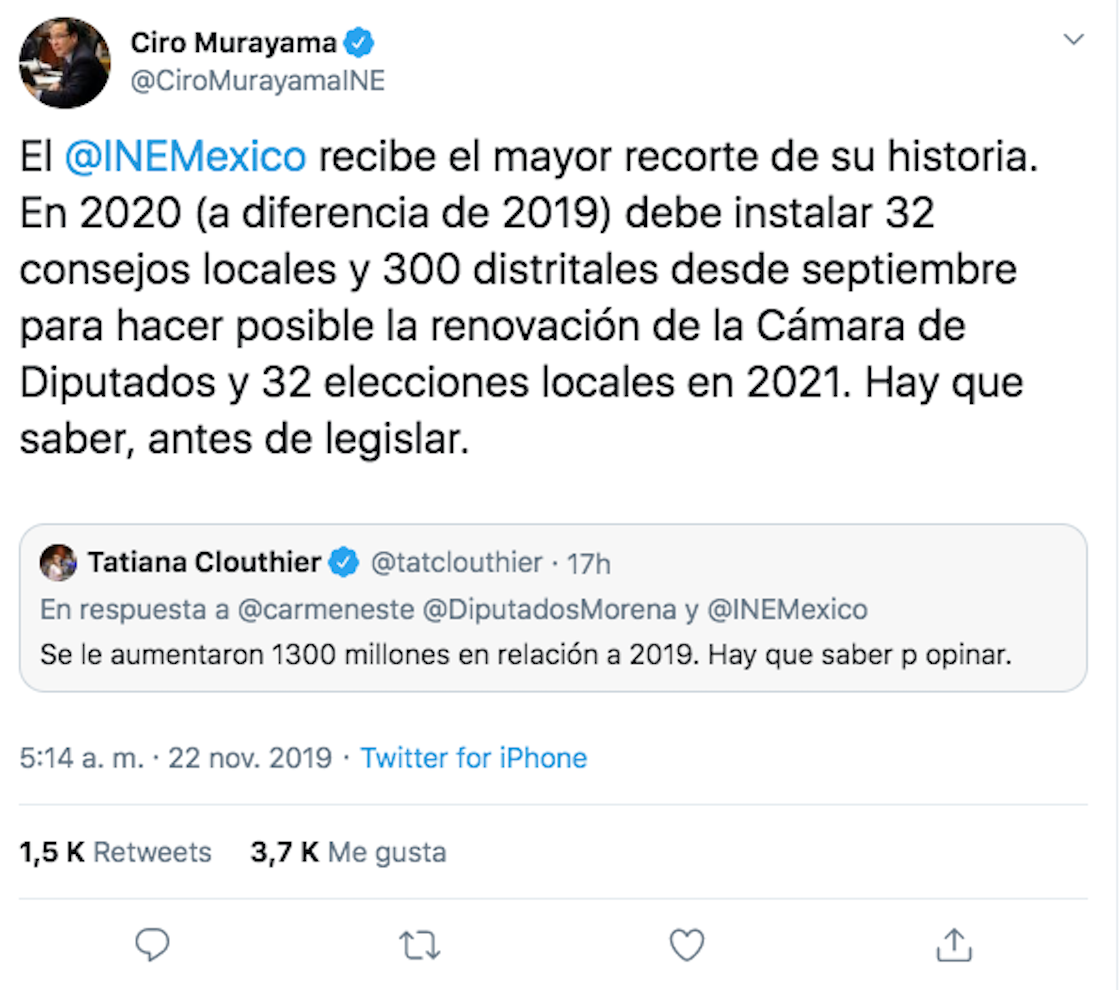Open the share tweet icon
The height and width of the screenshot is (990, 1120).
pyautogui.click(x=954, y=943)
